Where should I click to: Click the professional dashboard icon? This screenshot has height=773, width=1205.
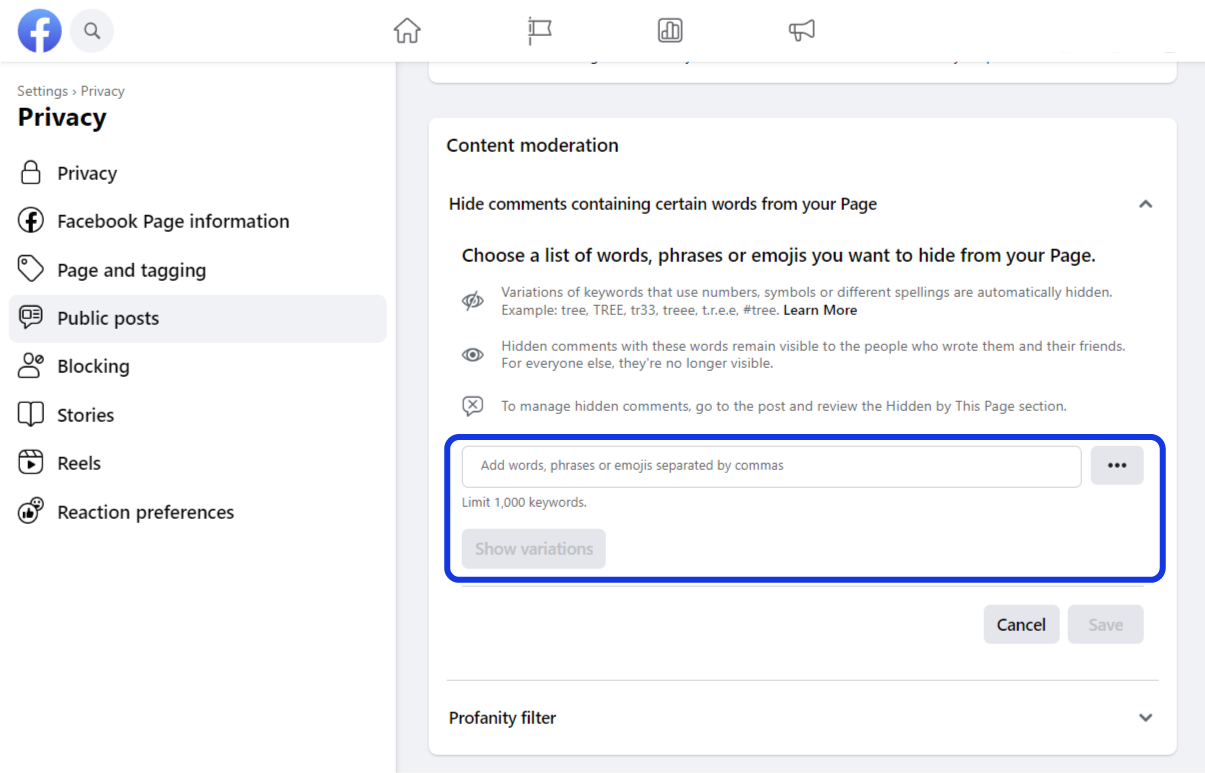pos(670,31)
